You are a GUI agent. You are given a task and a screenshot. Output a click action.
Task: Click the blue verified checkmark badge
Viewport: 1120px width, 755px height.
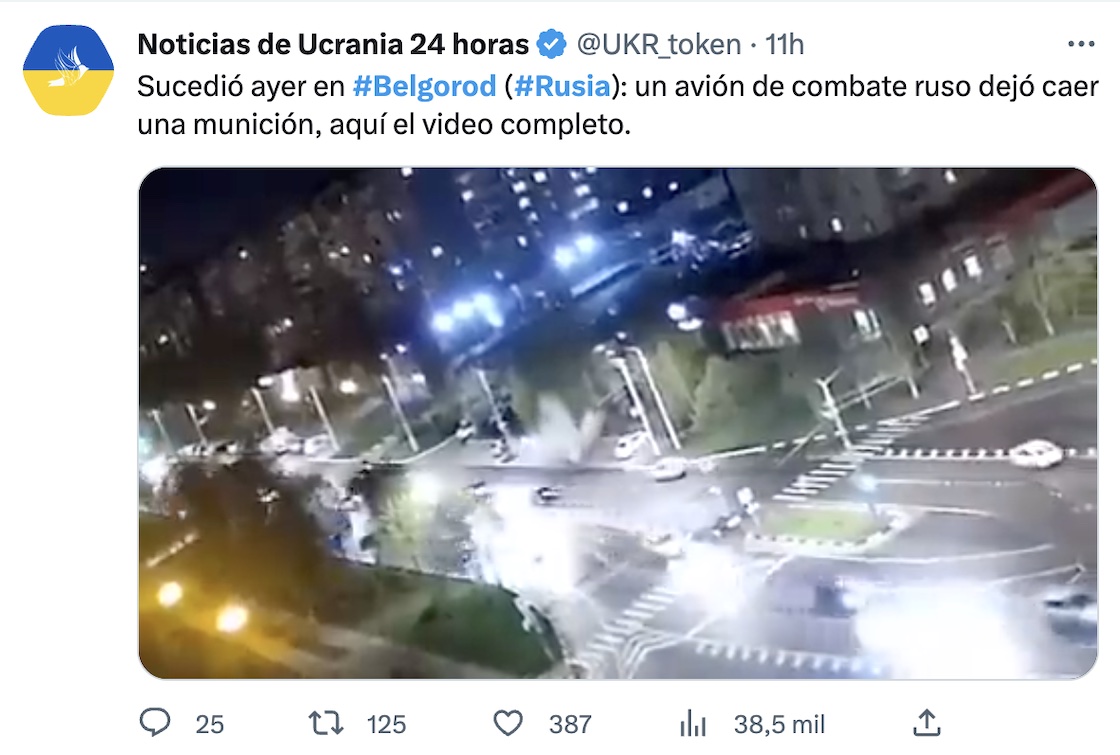click(x=551, y=44)
